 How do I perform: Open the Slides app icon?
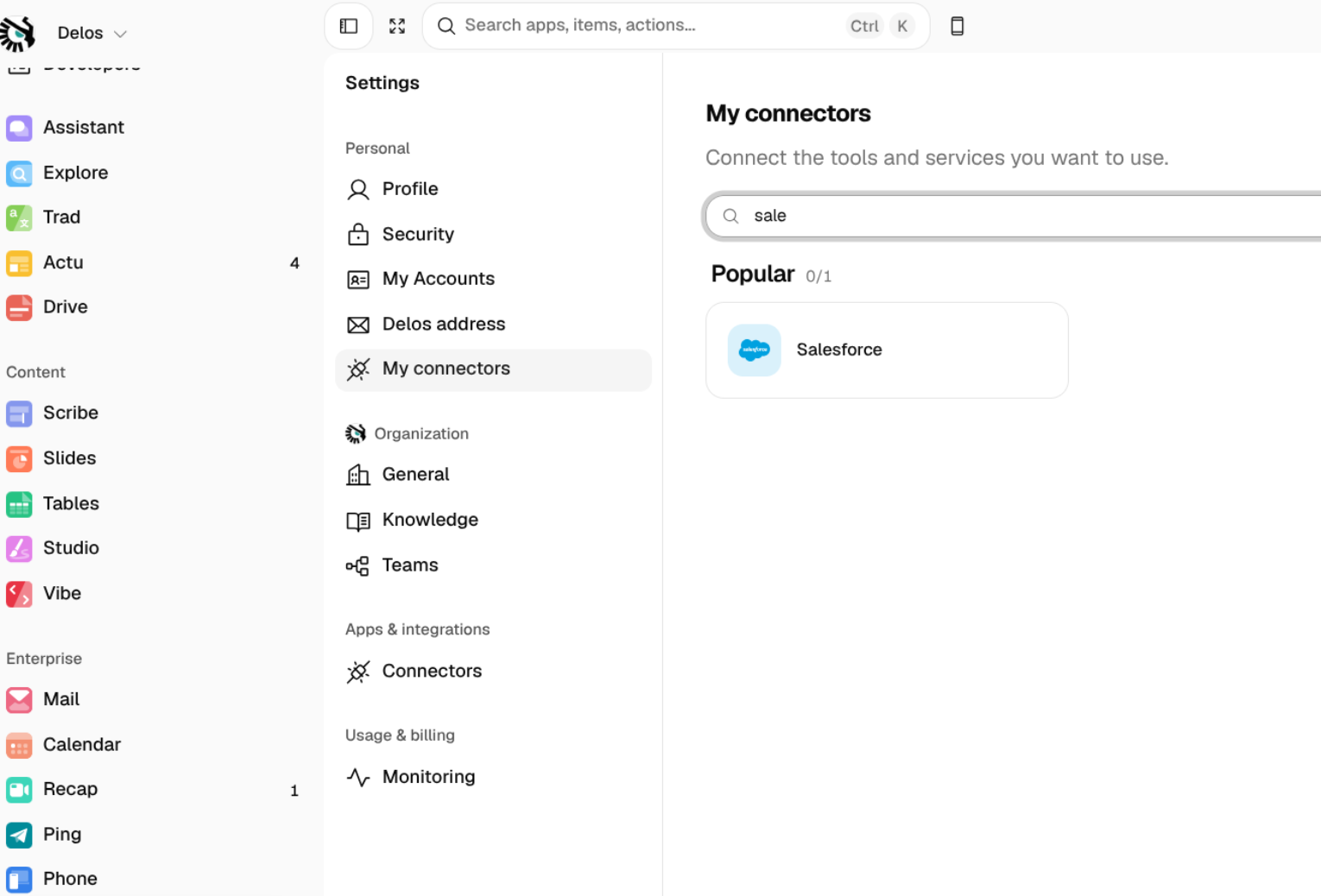[x=19, y=458]
